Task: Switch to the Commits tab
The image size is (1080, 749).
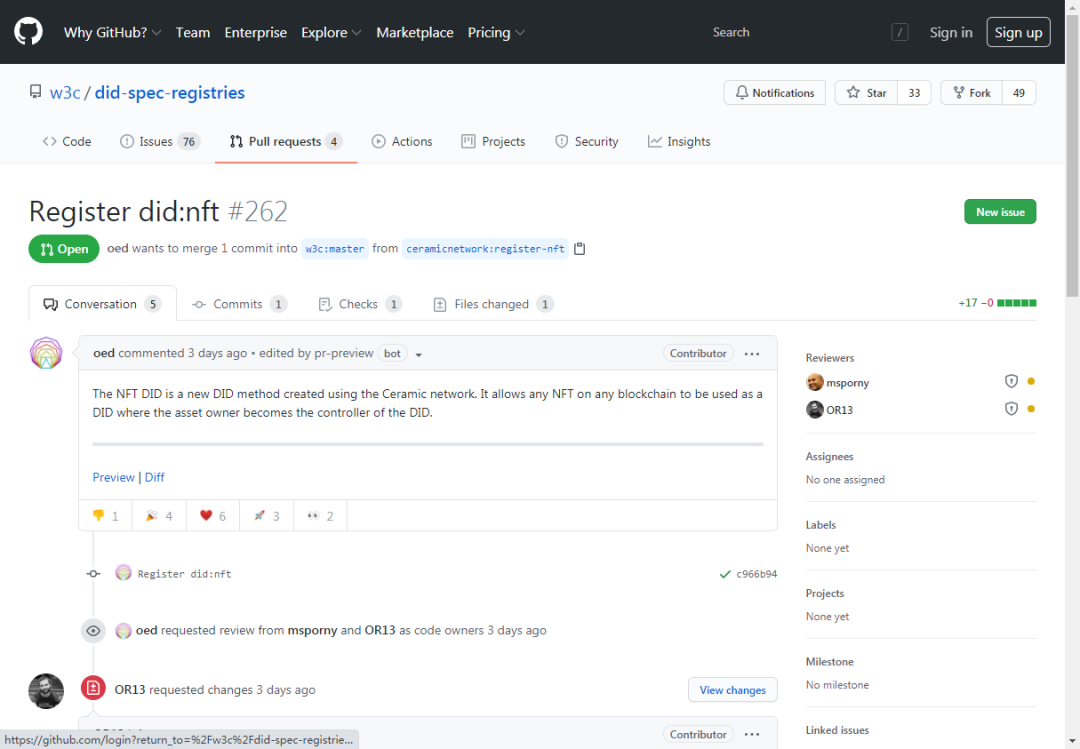Action: 239,304
